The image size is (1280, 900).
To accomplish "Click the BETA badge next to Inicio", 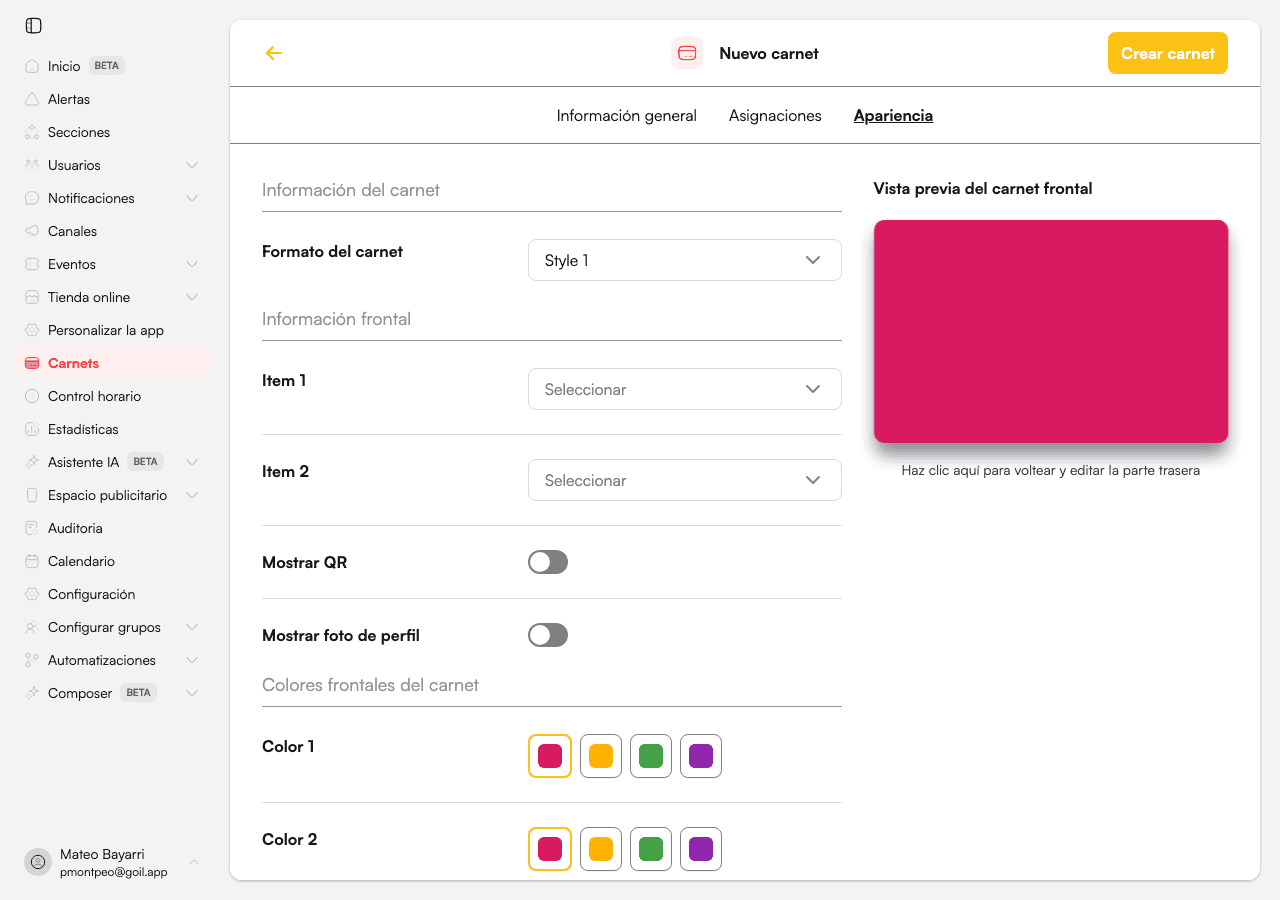I will 107,66.
